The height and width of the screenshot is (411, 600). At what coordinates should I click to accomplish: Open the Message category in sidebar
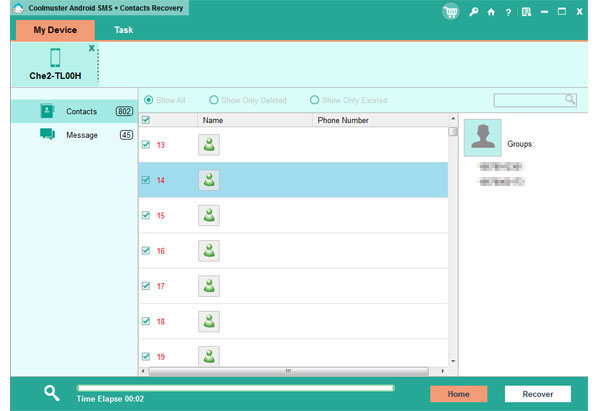80,135
